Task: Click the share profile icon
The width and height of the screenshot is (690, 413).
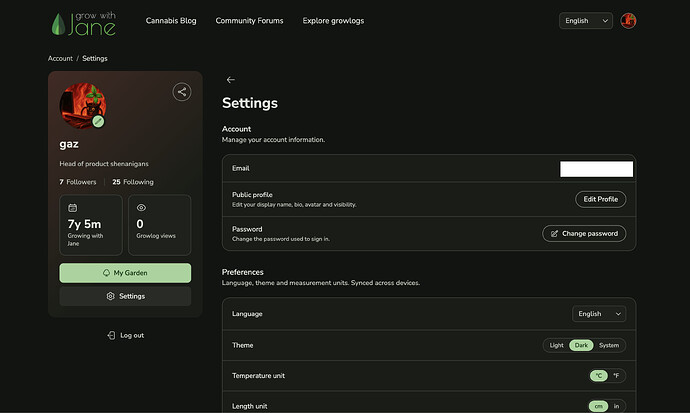Action: click(x=182, y=92)
